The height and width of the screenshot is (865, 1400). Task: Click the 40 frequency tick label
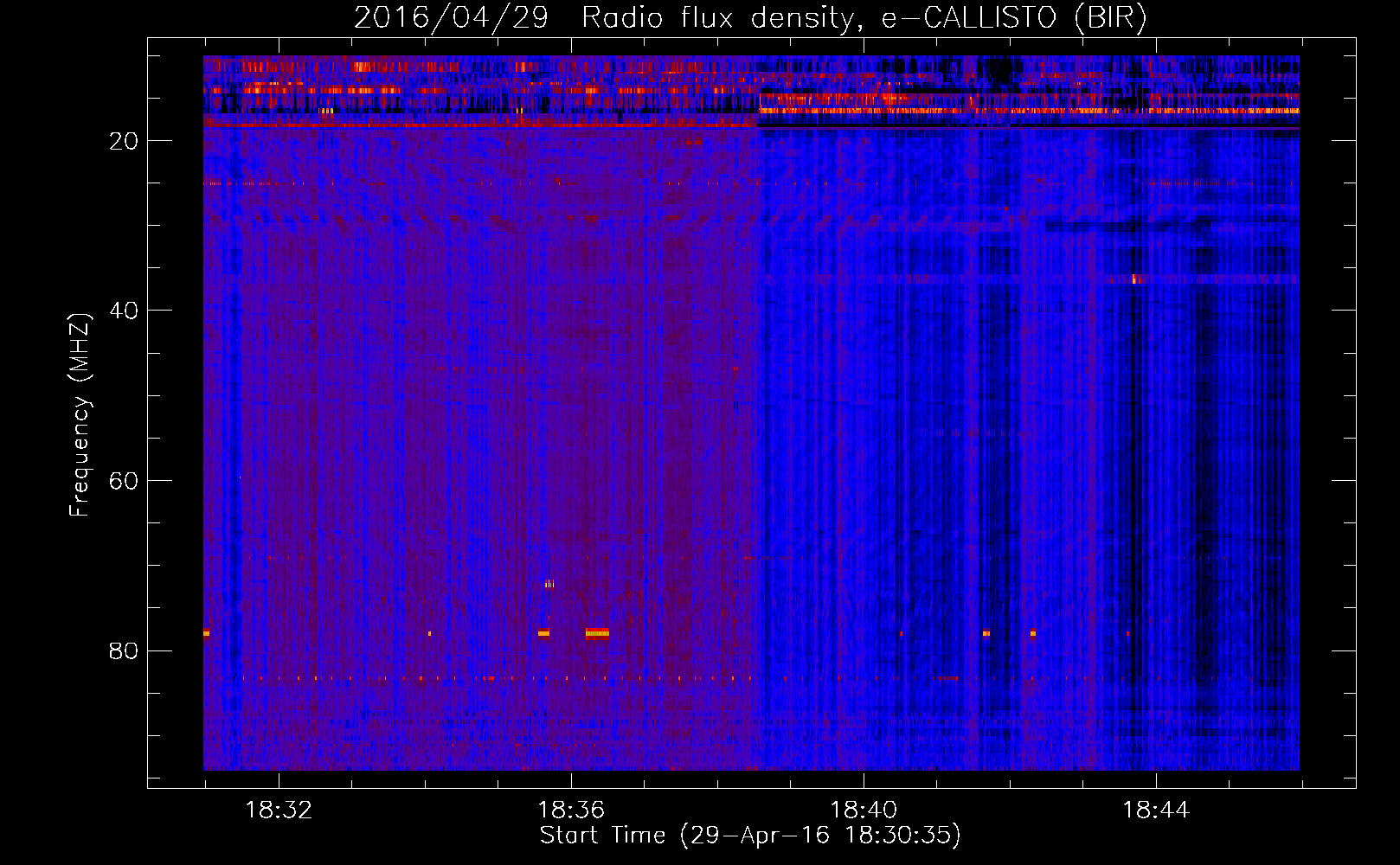coord(124,311)
